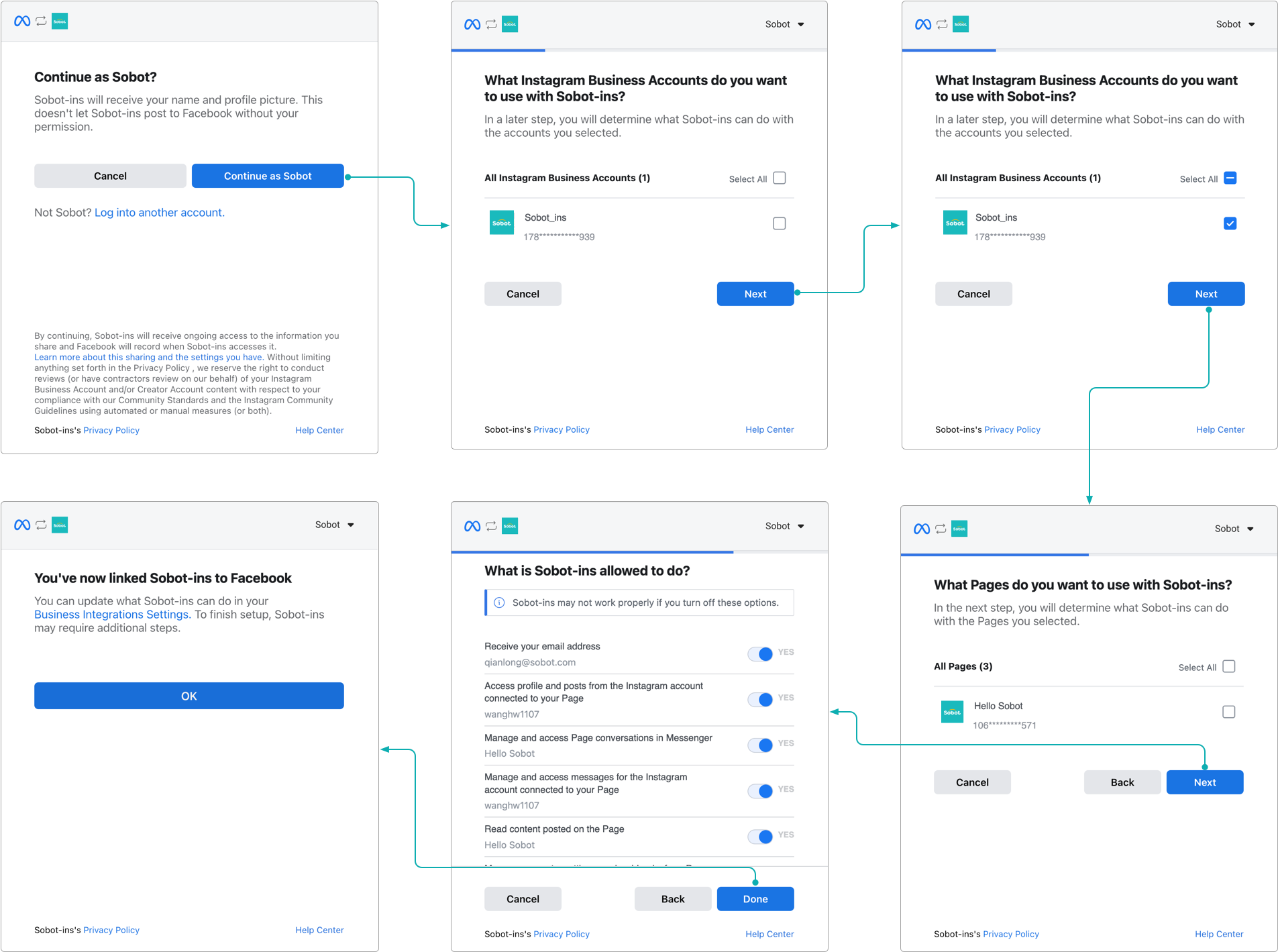Open Sobot dropdown in Instagram dialog with checked account
The height and width of the screenshot is (952, 1278).
pyautogui.click(x=1236, y=24)
